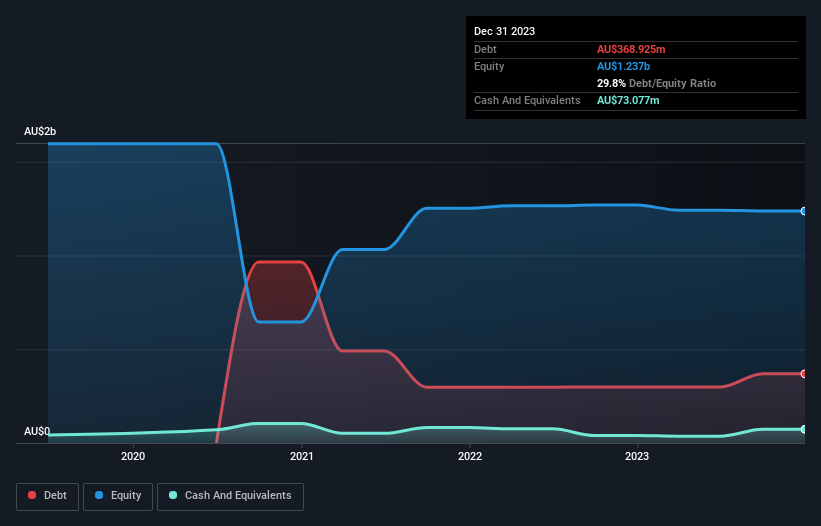Click the Dec 31 2023 tooltip date
This screenshot has height=526, width=821.
click(504, 31)
